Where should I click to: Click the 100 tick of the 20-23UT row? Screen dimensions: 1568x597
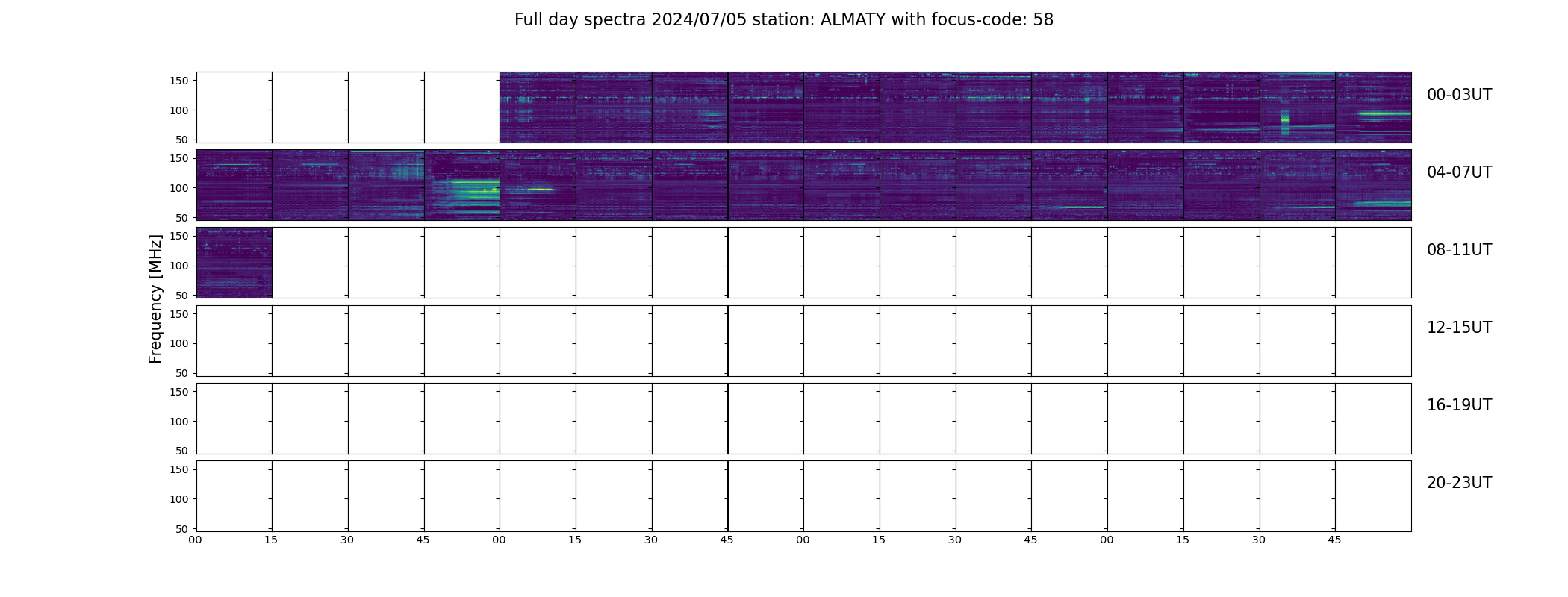pos(179,499)
